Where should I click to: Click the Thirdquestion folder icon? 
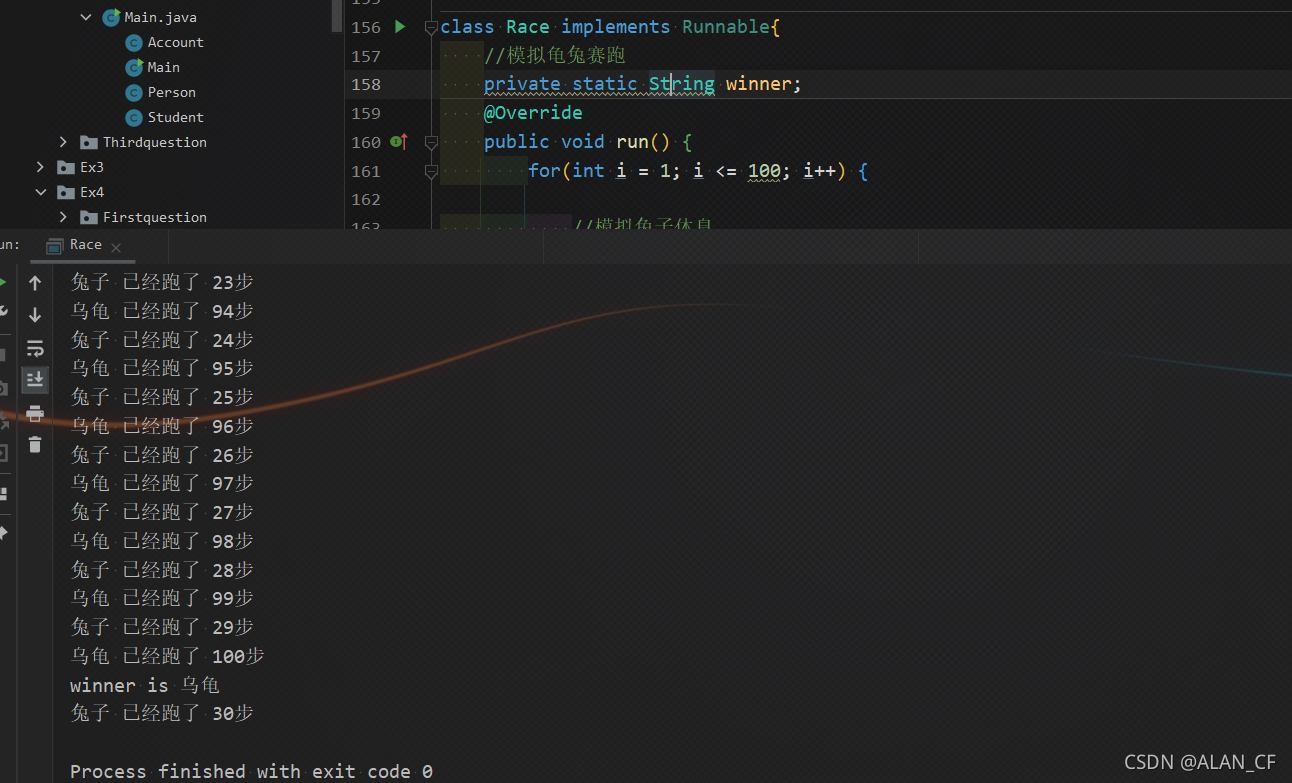[x=89, y=142]
